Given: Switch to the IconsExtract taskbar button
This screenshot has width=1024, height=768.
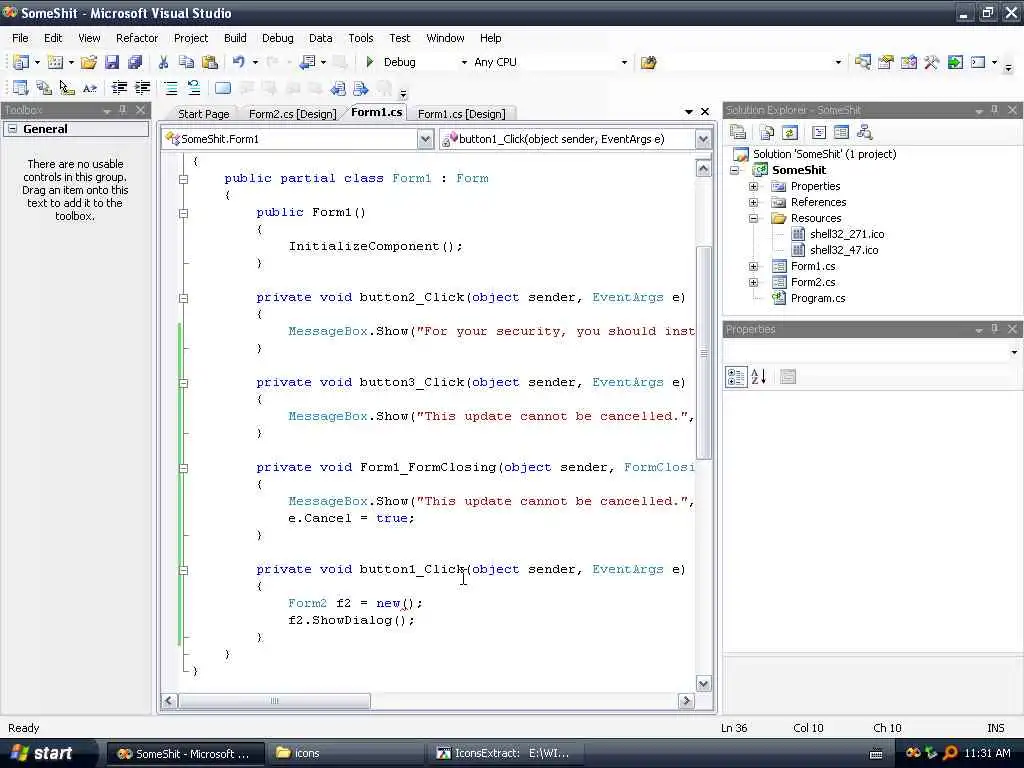Looking at the screenshot, I should (x=504, y=753).
